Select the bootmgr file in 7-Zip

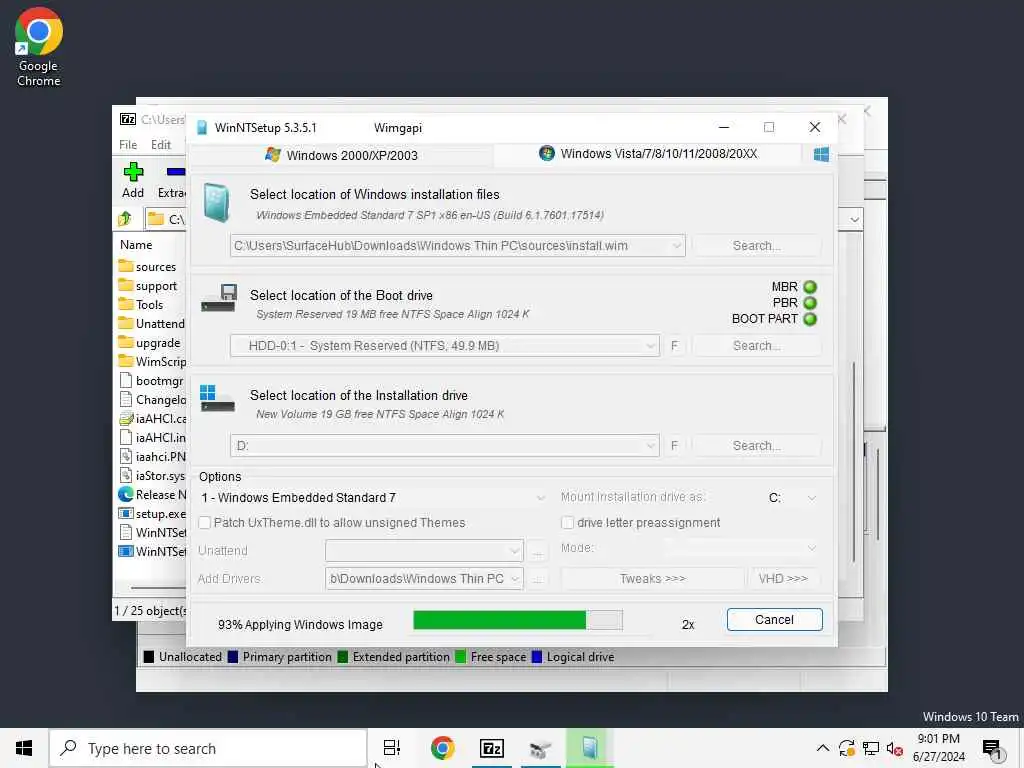pyautogui.click(x=152, y=380)
